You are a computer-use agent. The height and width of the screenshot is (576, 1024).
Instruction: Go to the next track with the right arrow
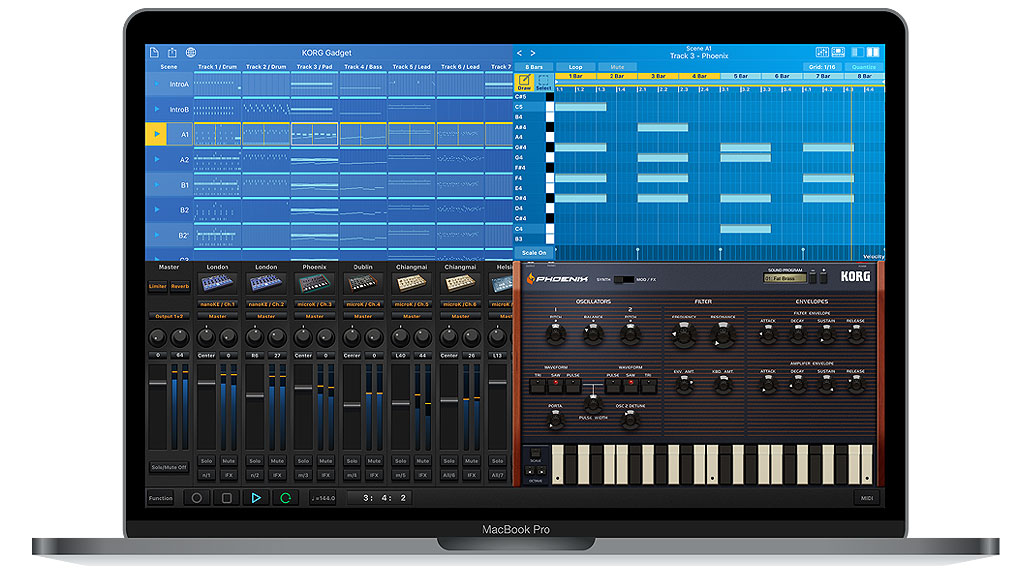click(533, 53)
